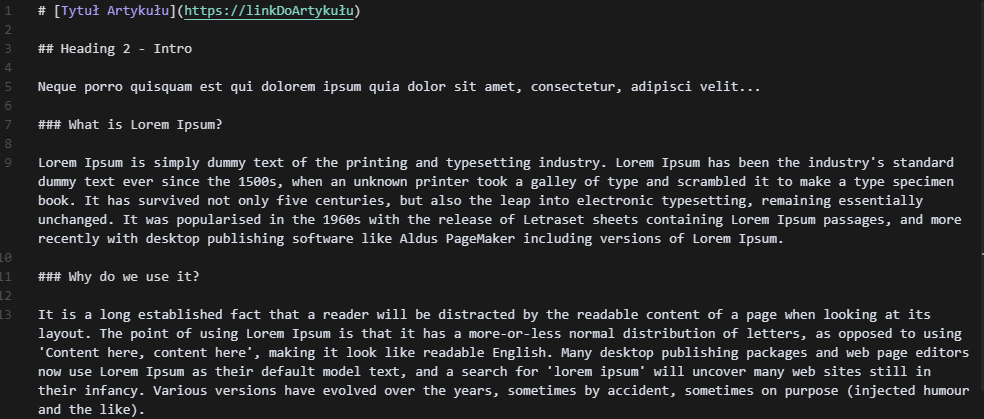Open the https://linkDoArtykułu link
The image size is (984, 419).
[269, 11]
